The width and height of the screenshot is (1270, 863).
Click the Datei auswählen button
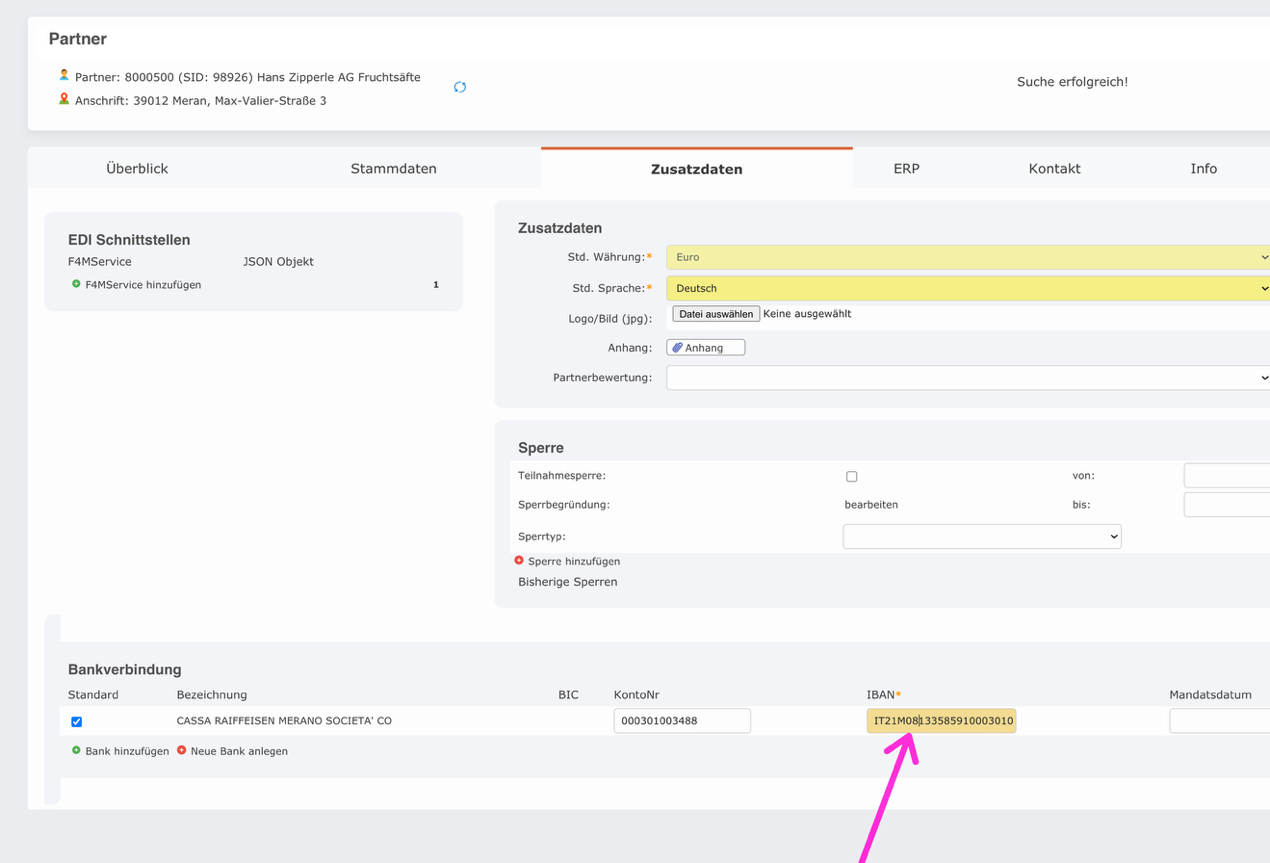[x=716, y=314]
